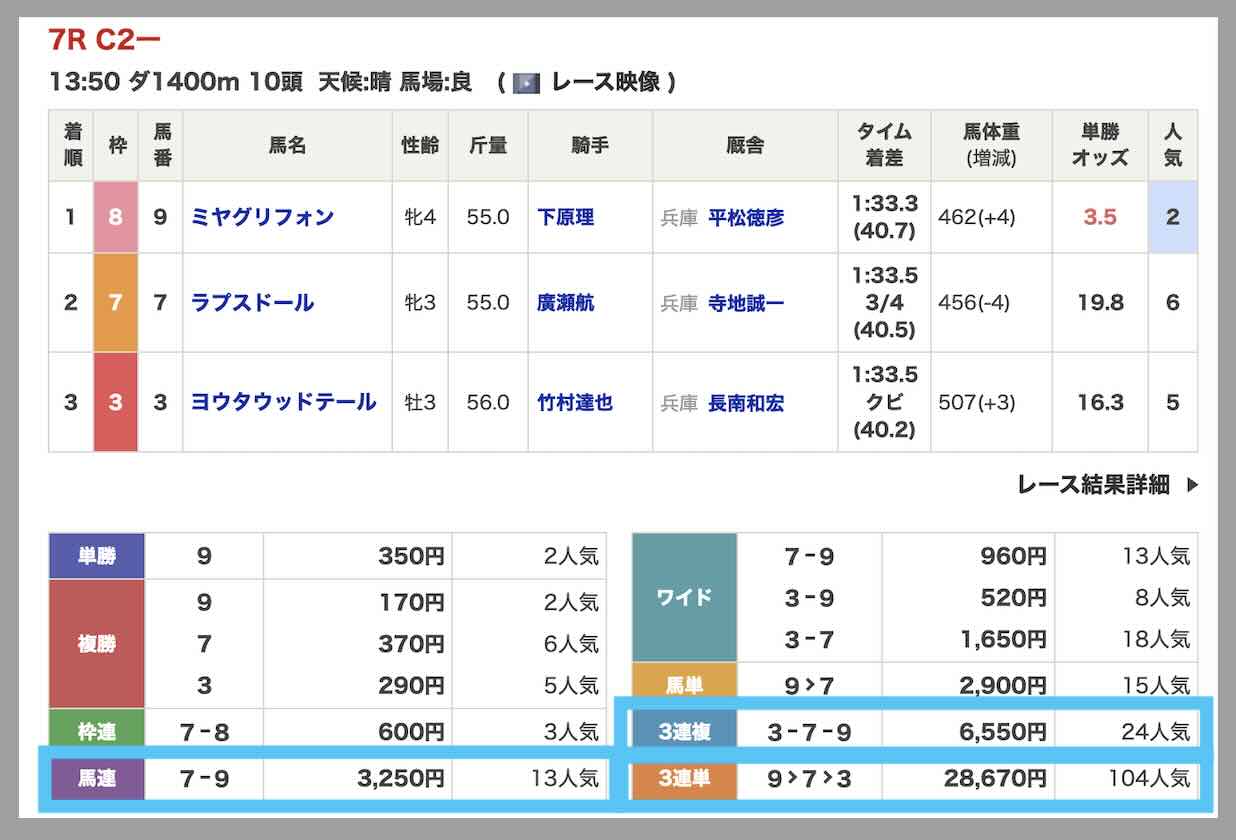Open trainer 長南和宏 profile
Screen dimensions: 1236x840
click(x=746, y=403)
